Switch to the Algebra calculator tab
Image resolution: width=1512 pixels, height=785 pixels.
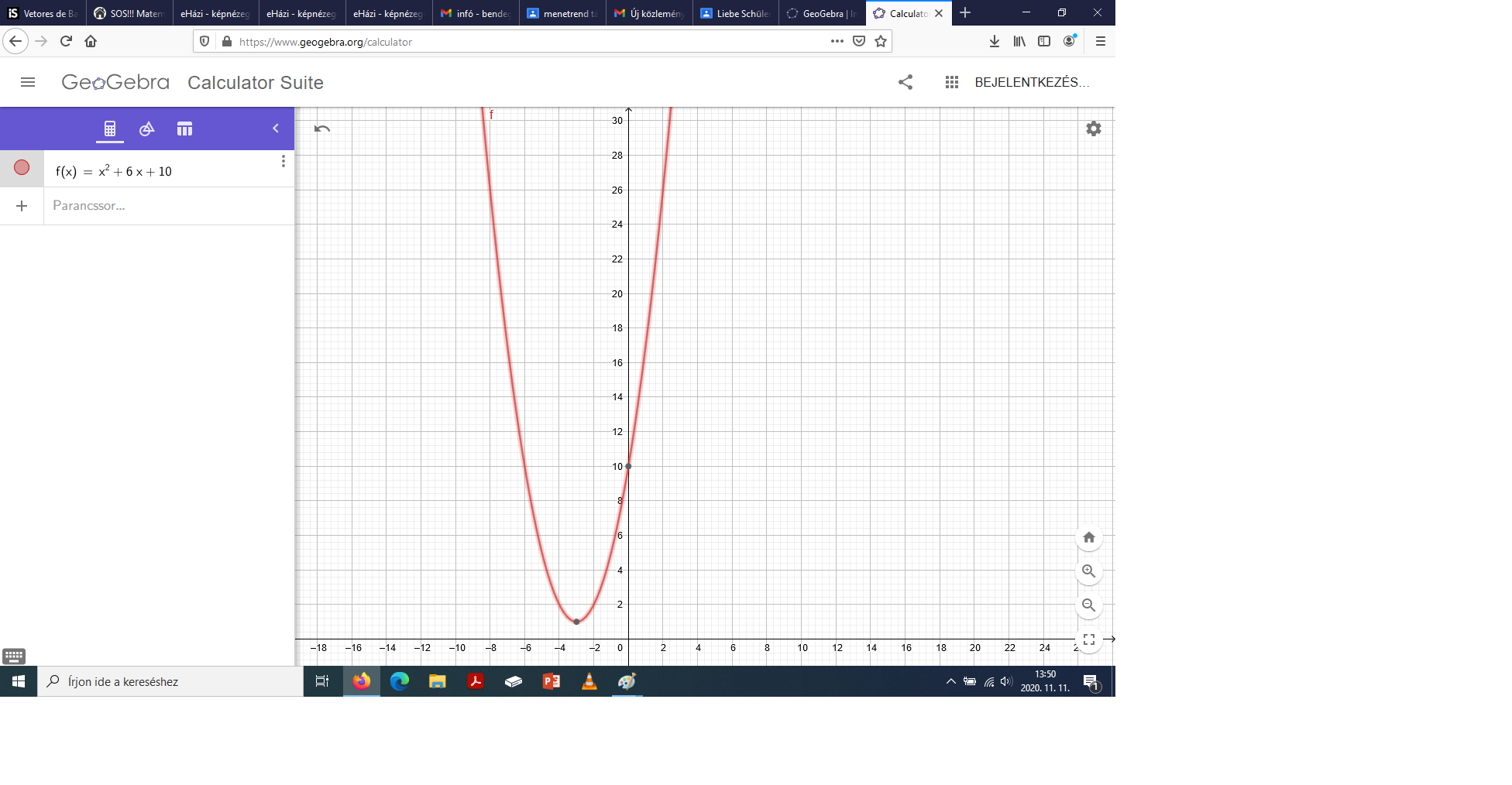point(110,129)
